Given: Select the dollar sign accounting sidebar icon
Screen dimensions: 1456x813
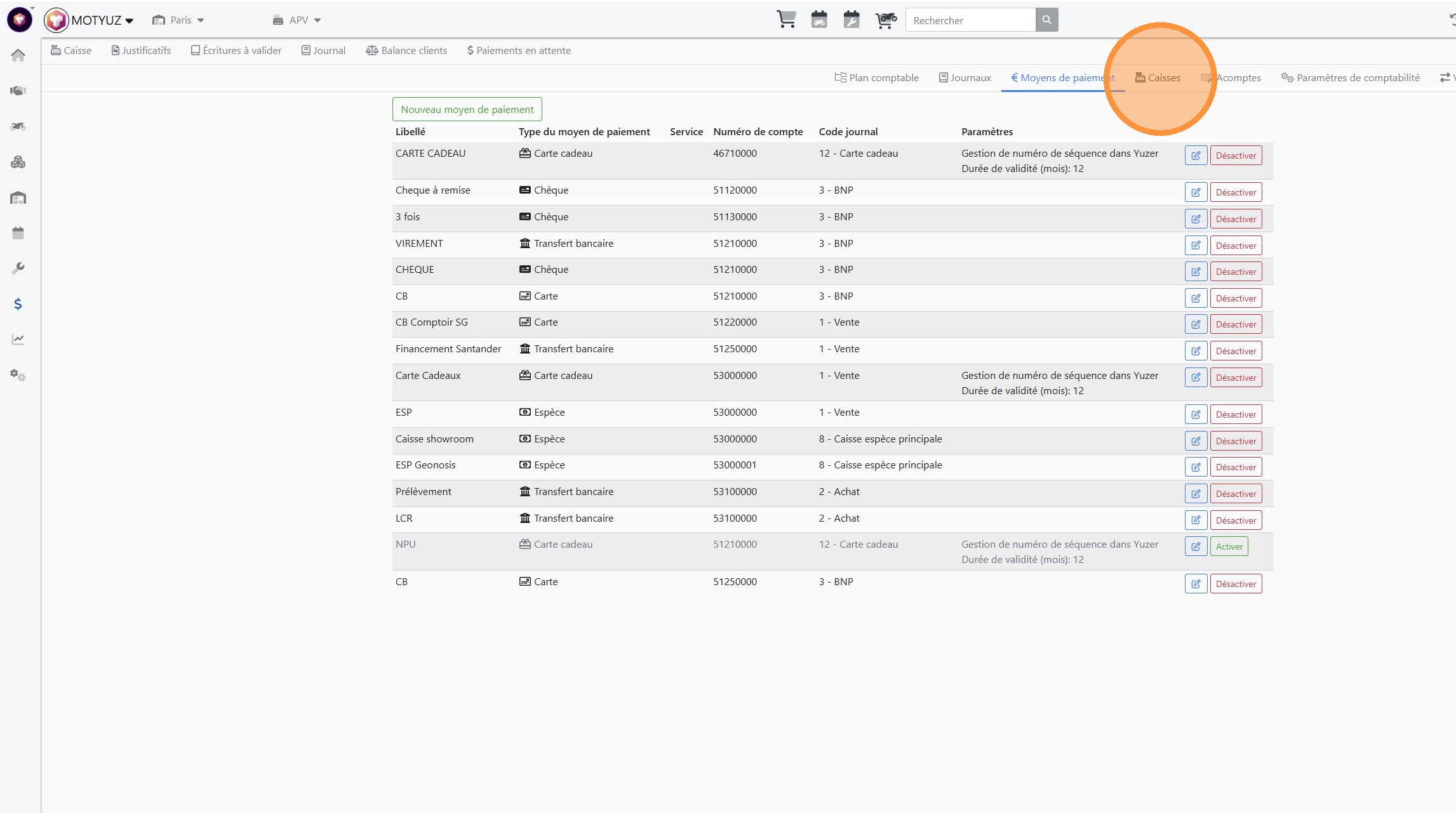Looking at the screenshot, I should coord(18,304).
